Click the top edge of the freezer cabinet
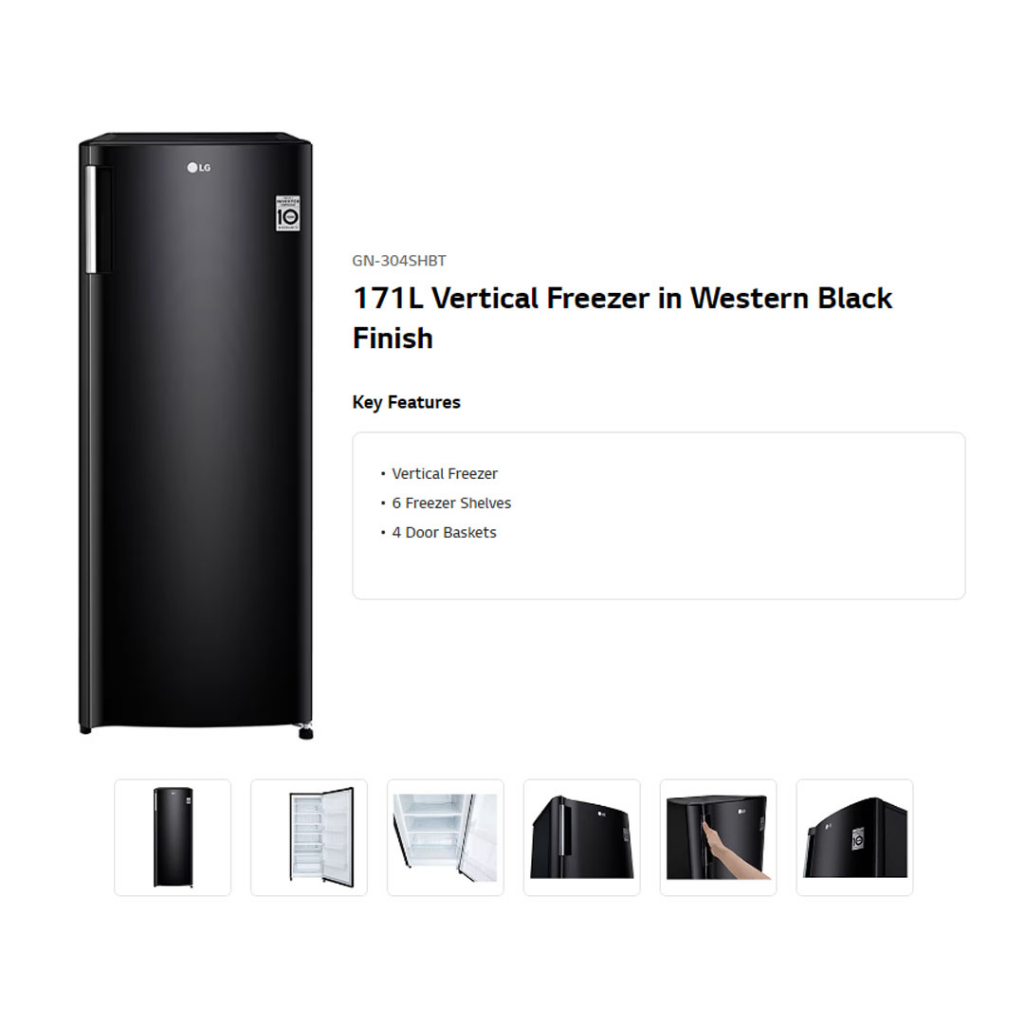The width and height of the screenshot is (1024, 1024). (x=196, y=138)
